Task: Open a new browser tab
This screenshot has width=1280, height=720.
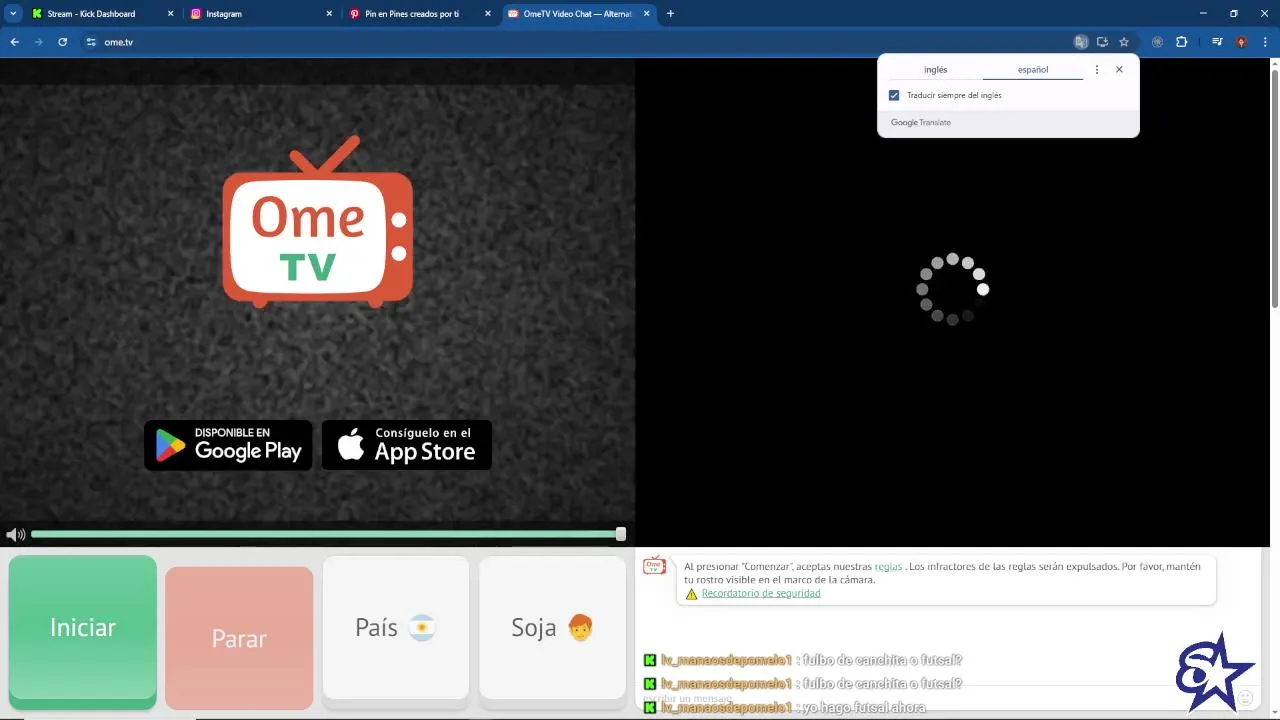Action: tap(670, 14)
